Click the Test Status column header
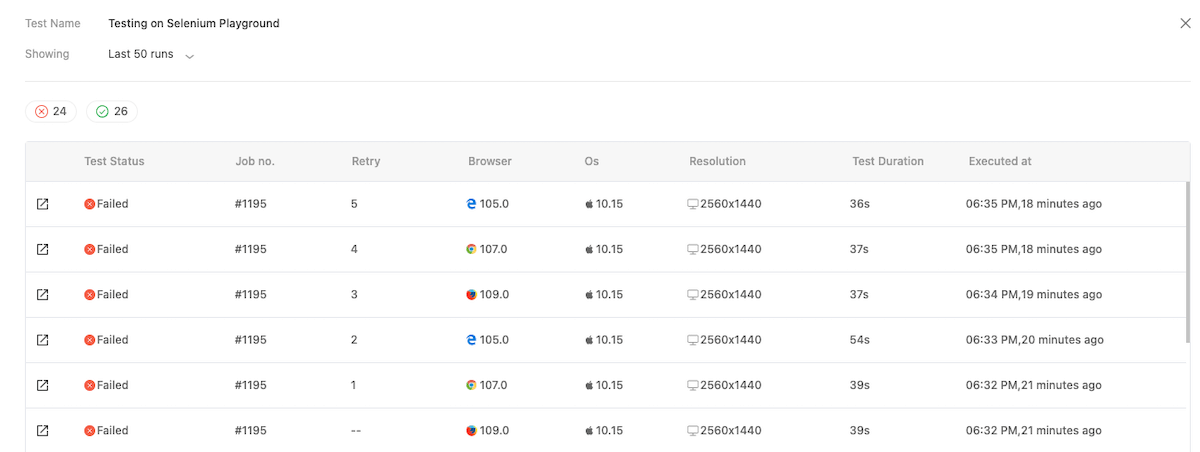This screenshot has height=452, width=1200. point(114,161)
